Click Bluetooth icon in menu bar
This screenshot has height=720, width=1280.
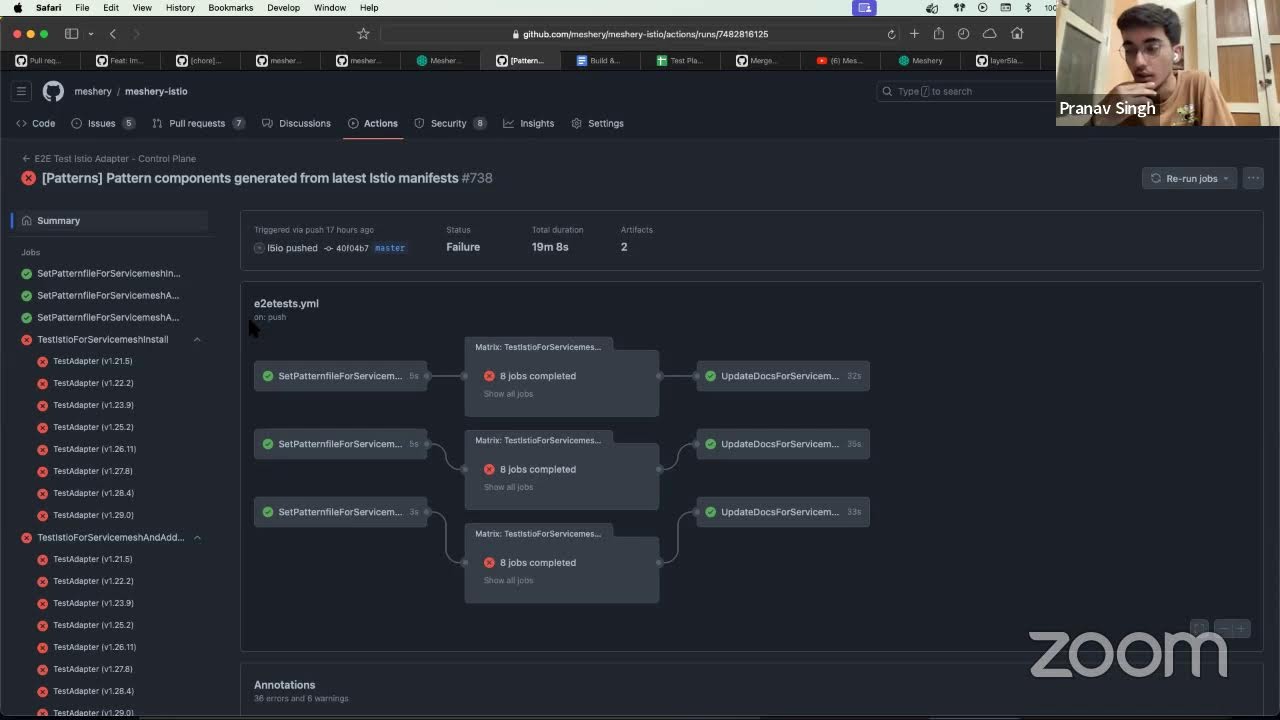(1027, 7)
